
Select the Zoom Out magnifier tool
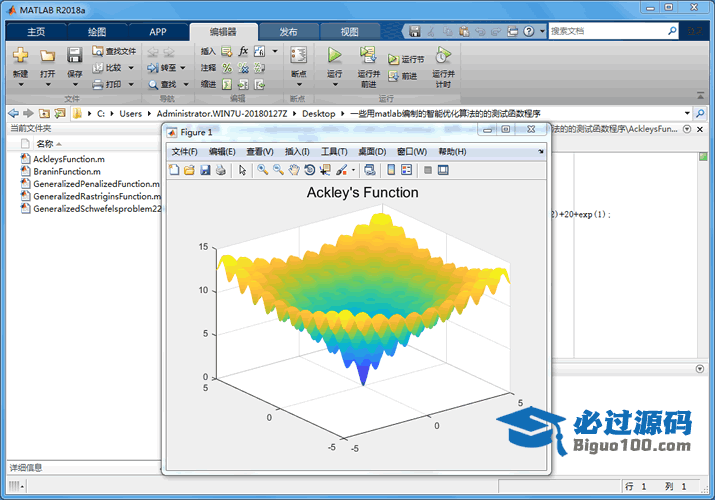278,170
